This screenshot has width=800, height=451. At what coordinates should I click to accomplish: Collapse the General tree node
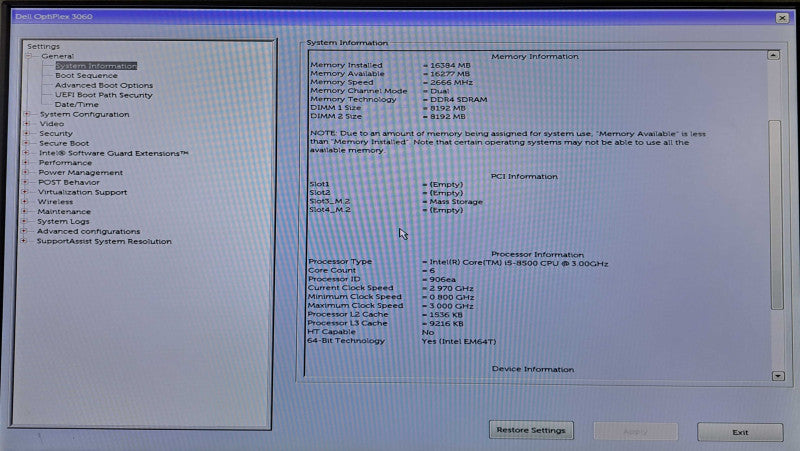[29, 56]
